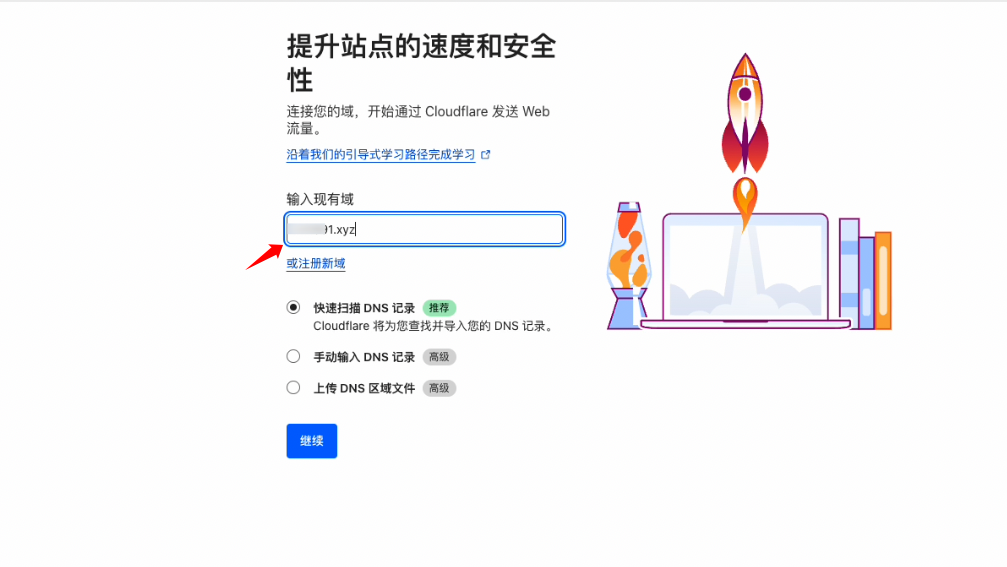Click the 手动输入 DNS 记录 label text
The image size is (1007, 567).
[364, 357]
